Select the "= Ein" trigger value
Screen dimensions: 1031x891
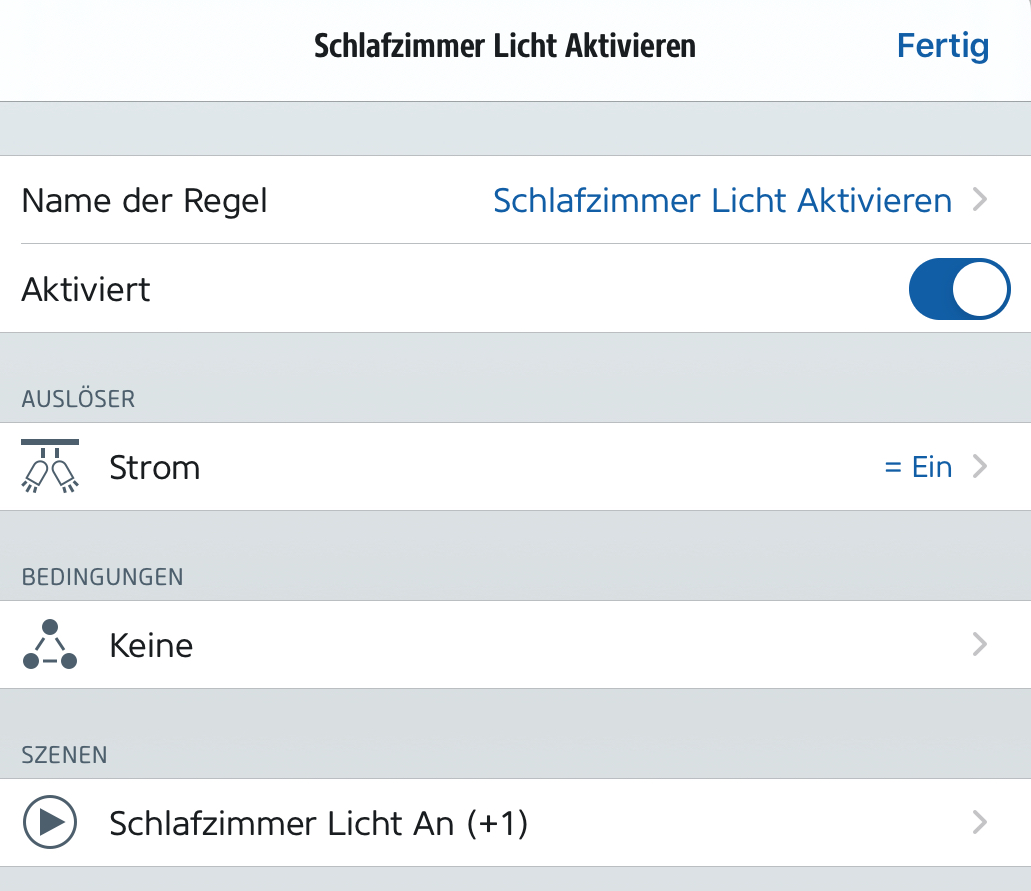tap(918, 467)
